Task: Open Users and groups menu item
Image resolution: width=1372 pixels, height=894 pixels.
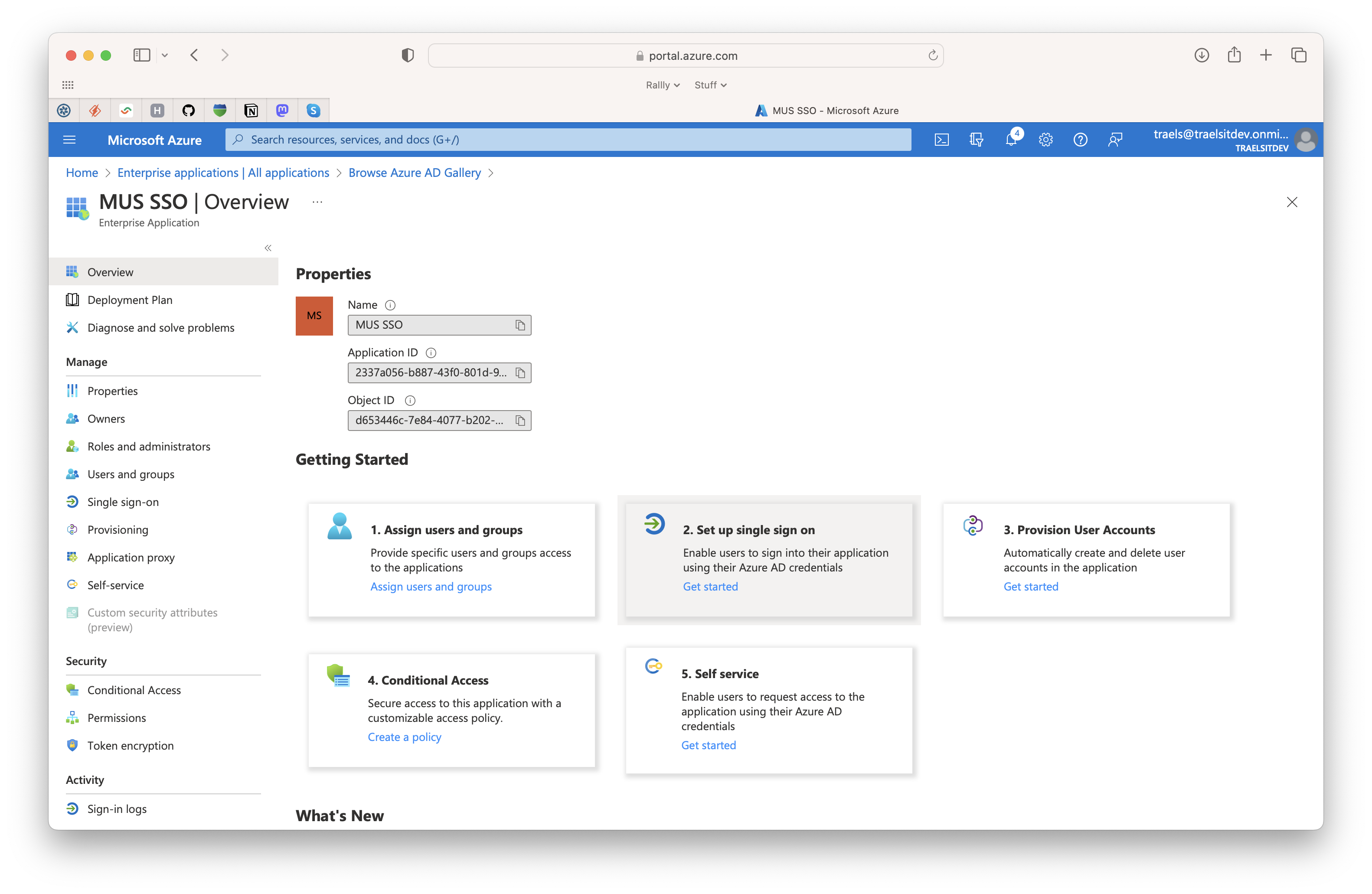Action: pyautogui.click(x=130, y=474)
